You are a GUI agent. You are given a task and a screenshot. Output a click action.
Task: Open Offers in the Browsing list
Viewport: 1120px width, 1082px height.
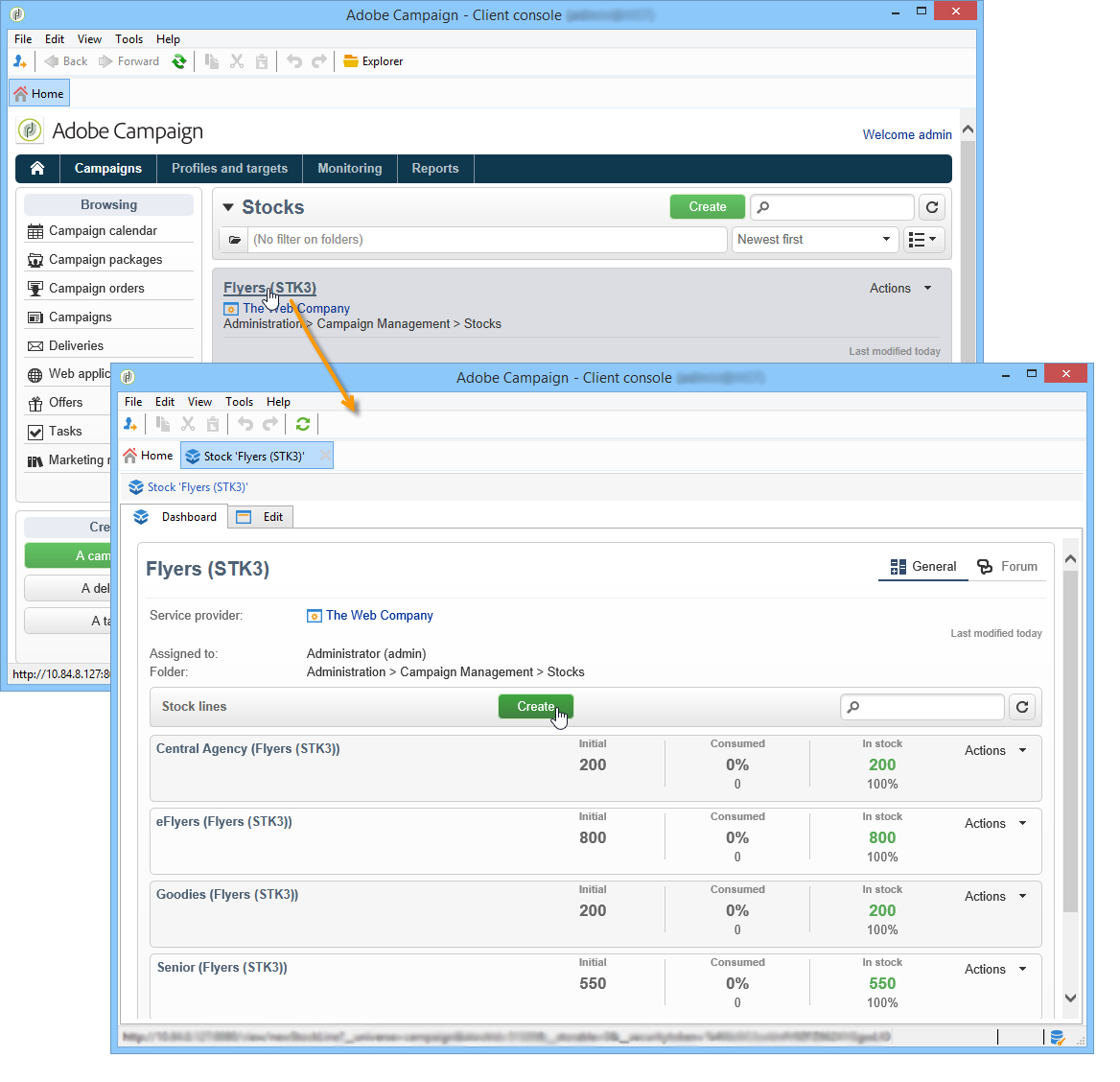[x=68, y=402]
